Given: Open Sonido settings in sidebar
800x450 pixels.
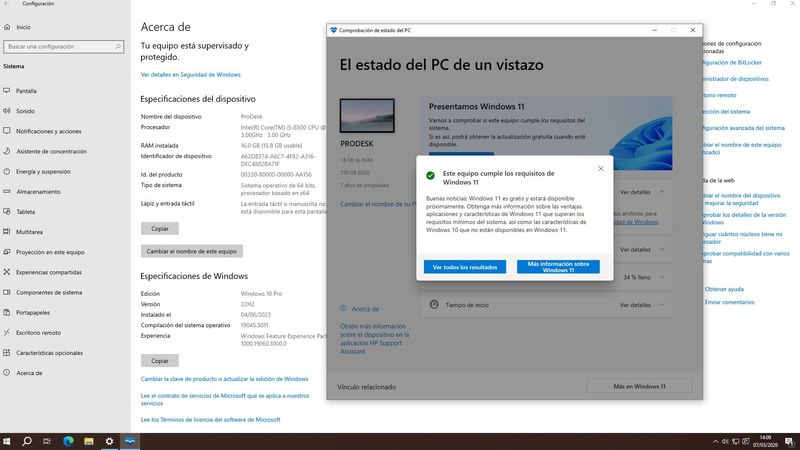Looking at the screenshot, I should (26, 111).
